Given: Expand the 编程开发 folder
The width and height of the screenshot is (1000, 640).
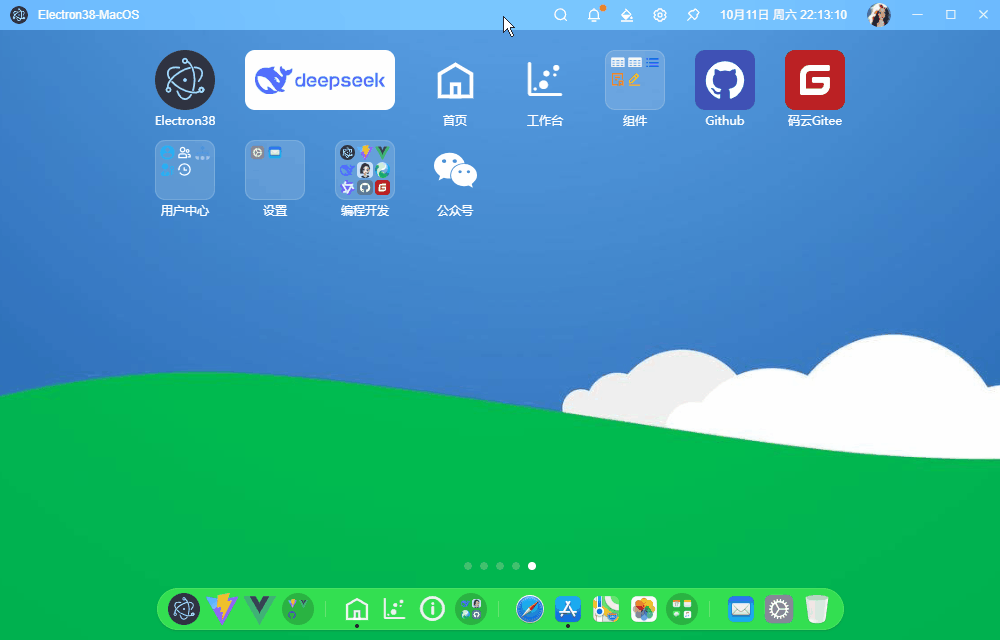Looking at the screenshot, I should 365,170.
